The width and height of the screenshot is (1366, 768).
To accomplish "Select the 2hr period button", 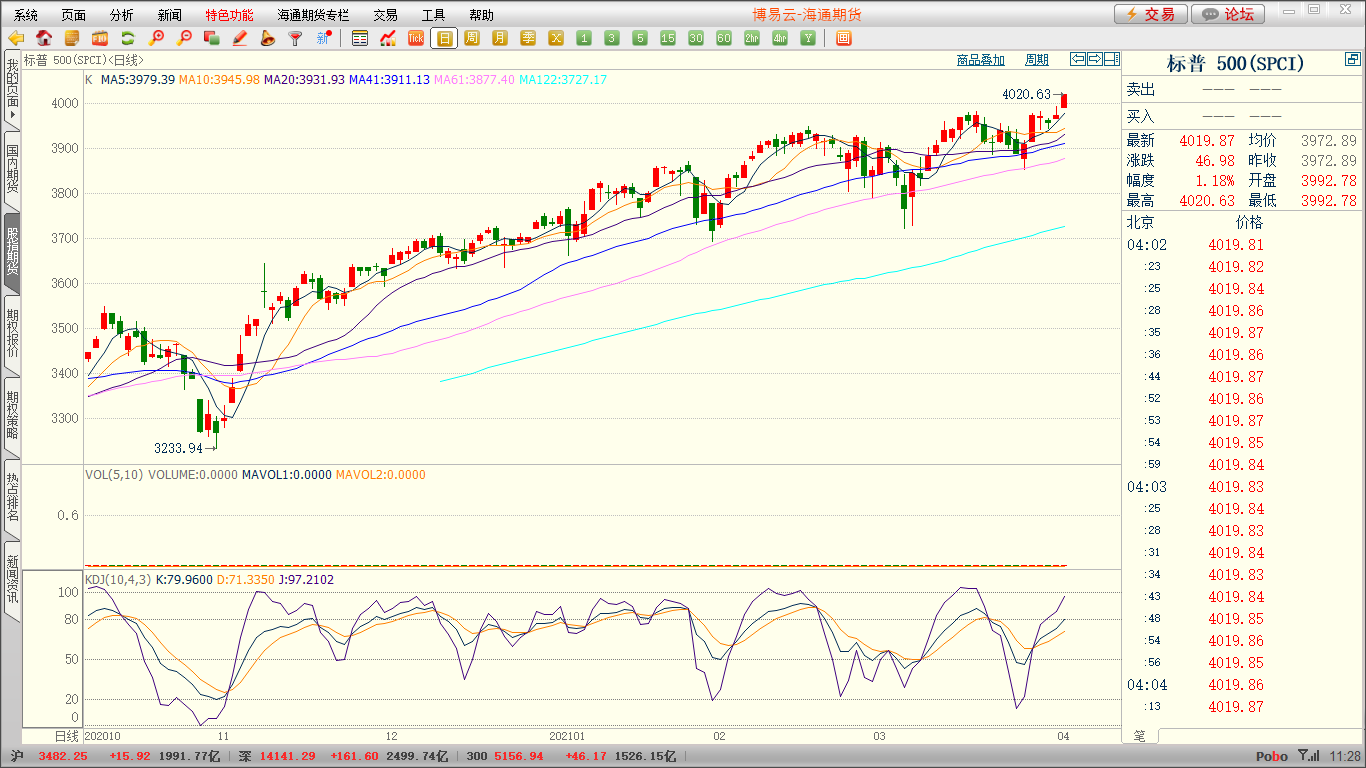I will (x=752, y=38).
